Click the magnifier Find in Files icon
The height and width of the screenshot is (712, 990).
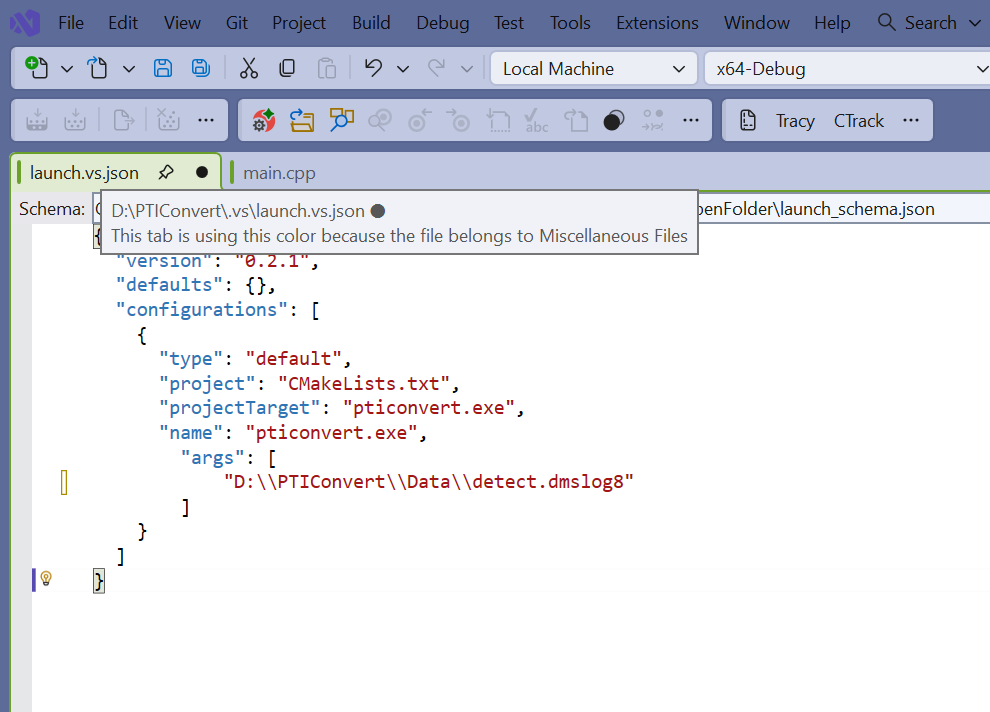(x=342, y=120)
